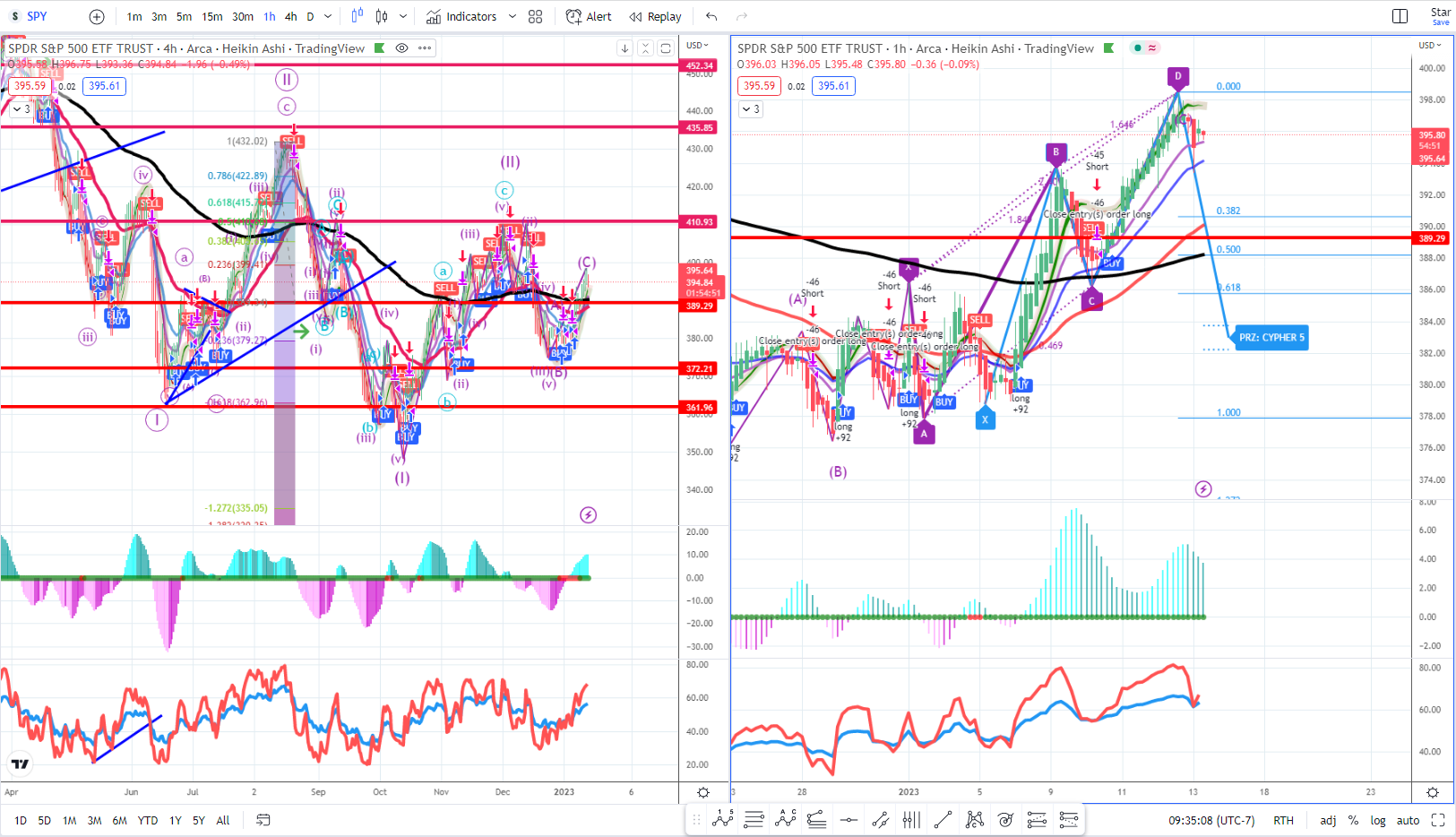Toggle auto scale mode
This screenshot has height=837, width=1456.
(1408, 820)
